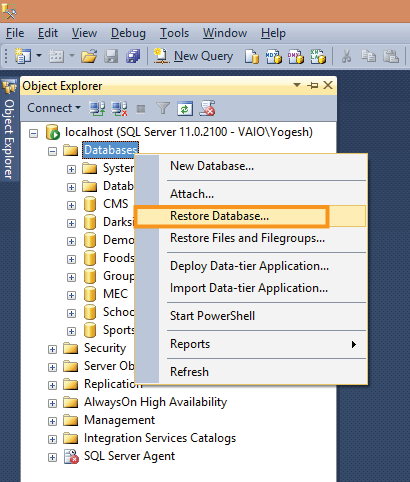
Task: Expand the AlwaysOn High Availability folder
Action: [52, 403]
